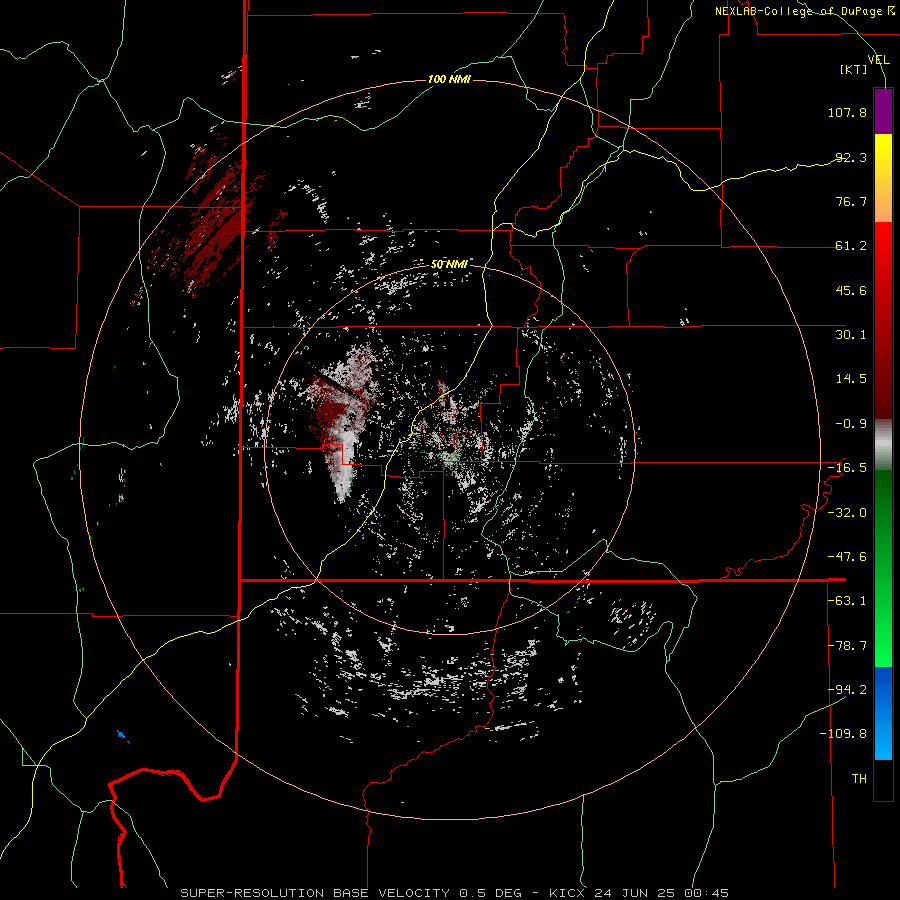
Task: Click the -0.9 velocity scale value
Action: coord(851,424)
